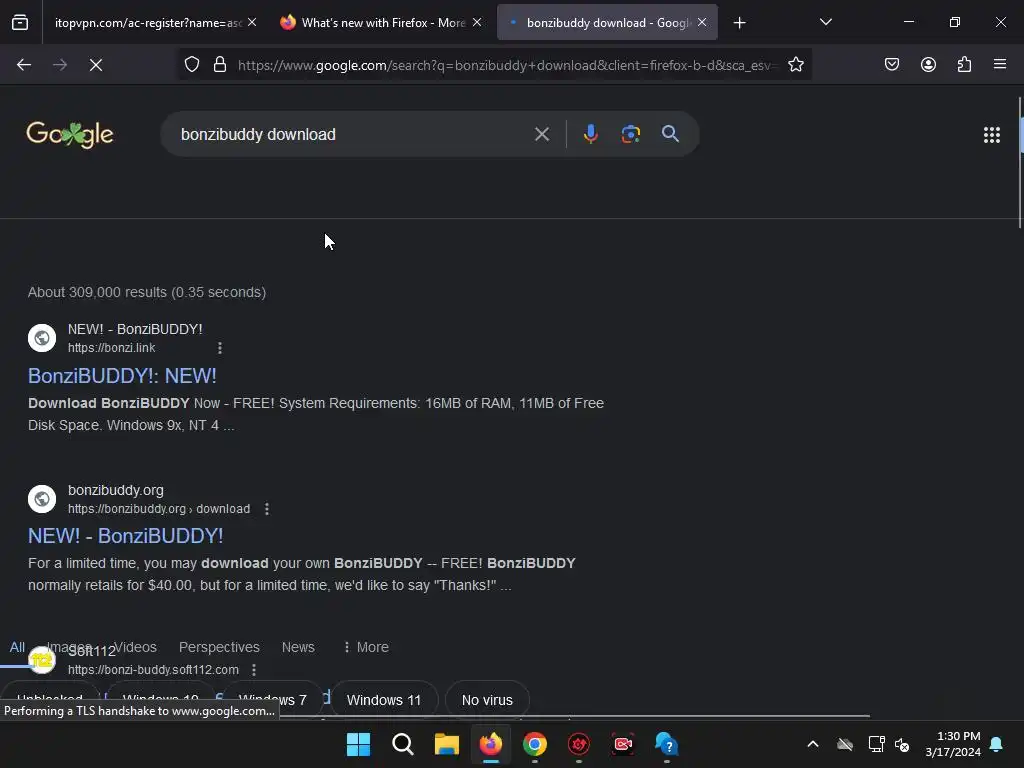Open the All search filter
This screenshot has height=768, width=1024.
17,647
